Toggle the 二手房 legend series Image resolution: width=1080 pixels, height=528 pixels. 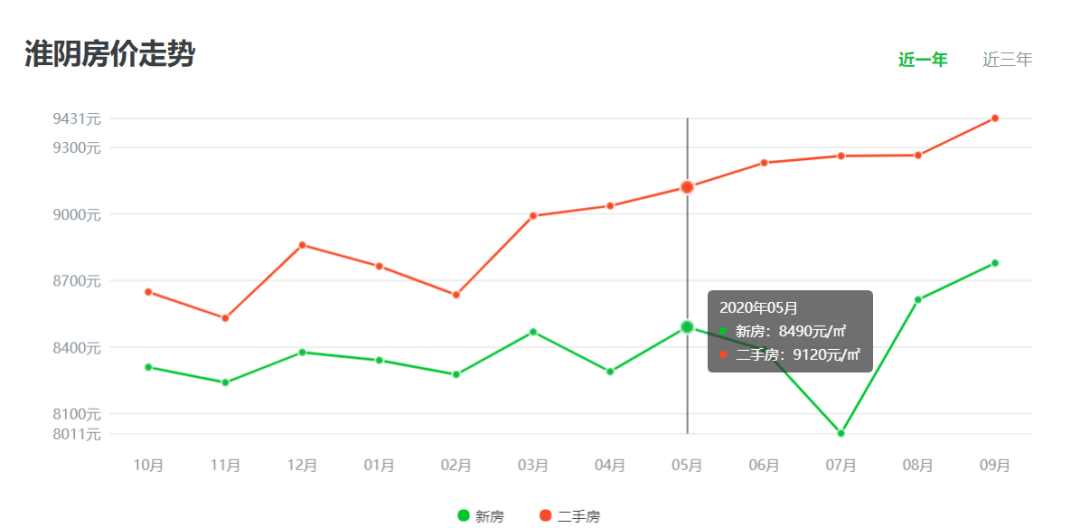coord(570,516)
